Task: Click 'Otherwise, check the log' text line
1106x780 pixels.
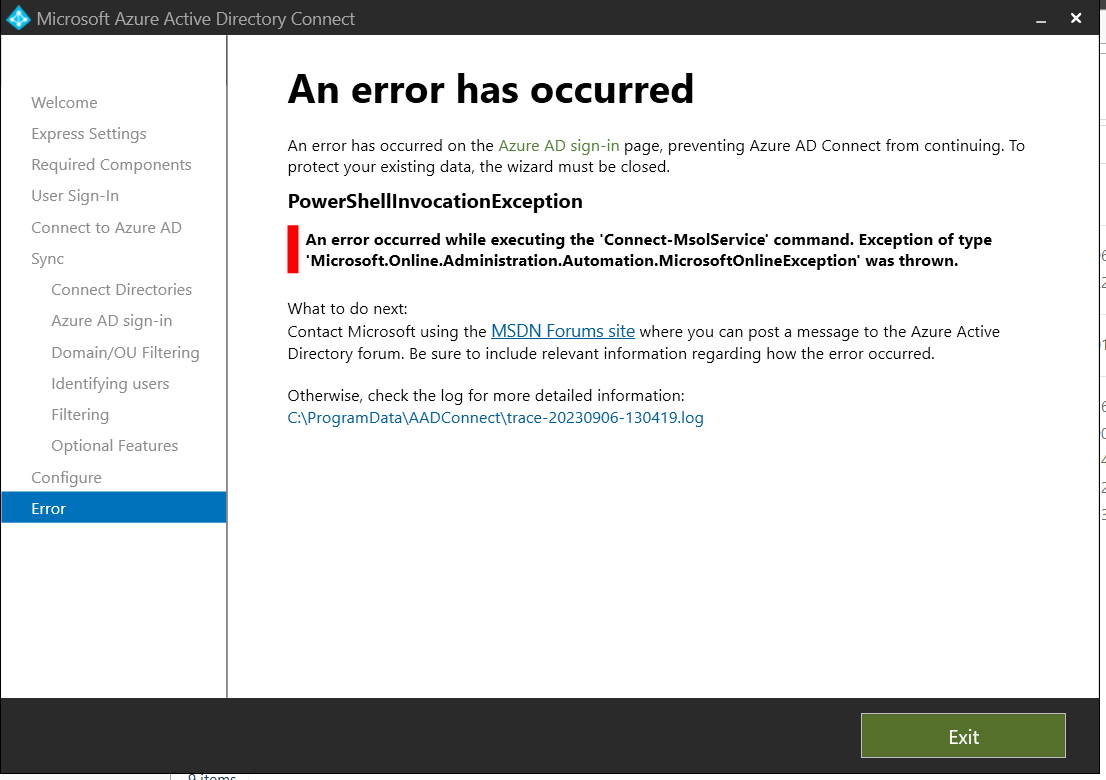Action: (x=486, y=395)
